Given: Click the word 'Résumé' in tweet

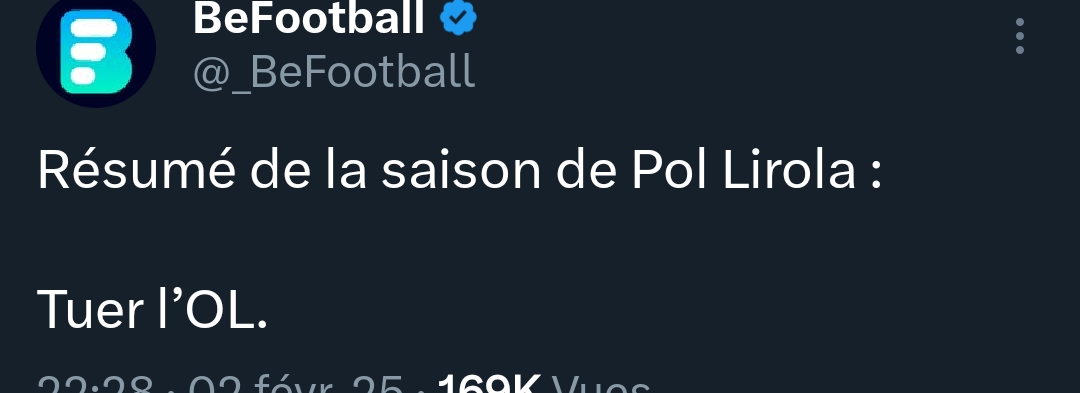Looking at the screenshot, I should coord(136,170).
